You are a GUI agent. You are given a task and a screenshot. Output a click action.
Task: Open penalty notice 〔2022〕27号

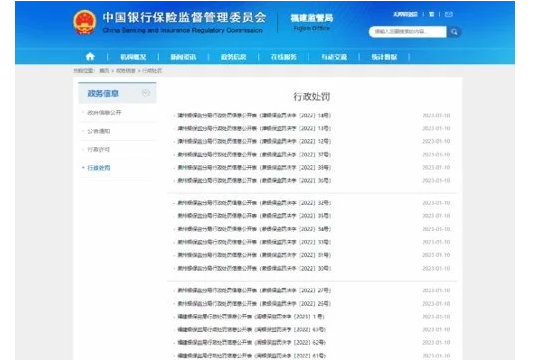254,290
